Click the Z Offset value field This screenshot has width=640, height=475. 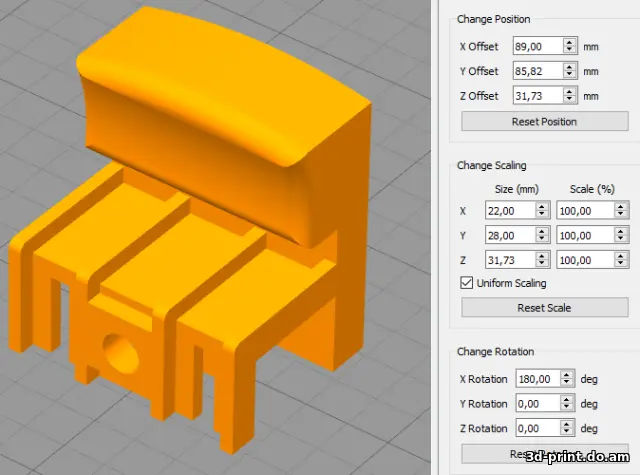536,96
